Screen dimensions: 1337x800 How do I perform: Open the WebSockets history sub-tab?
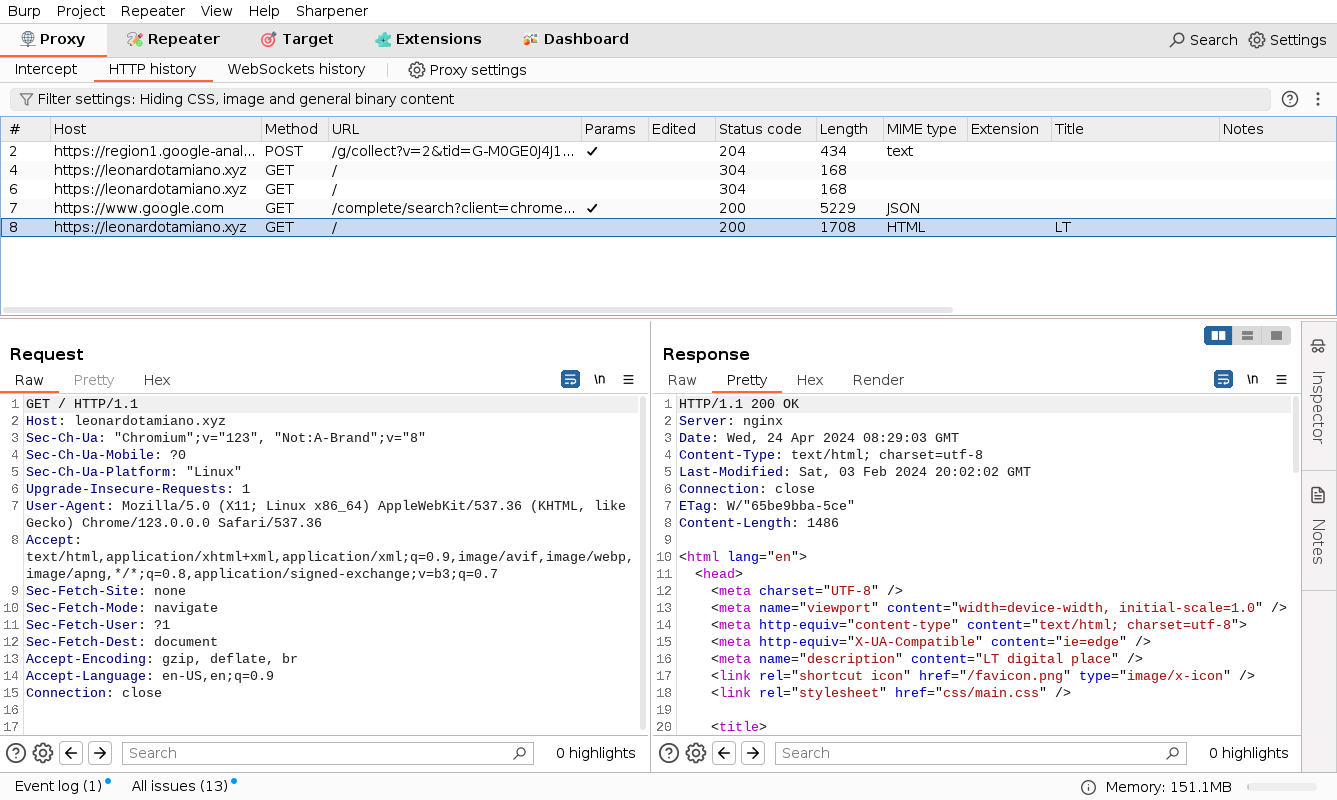pyautogui.click(x=296, y=69)
